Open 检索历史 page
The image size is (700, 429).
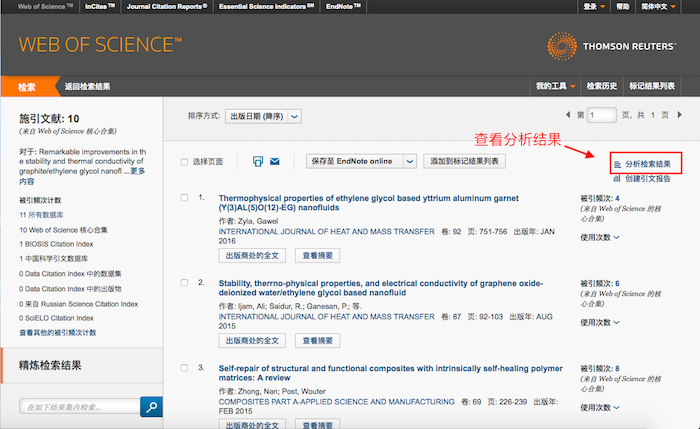click(x=601, y=86)
